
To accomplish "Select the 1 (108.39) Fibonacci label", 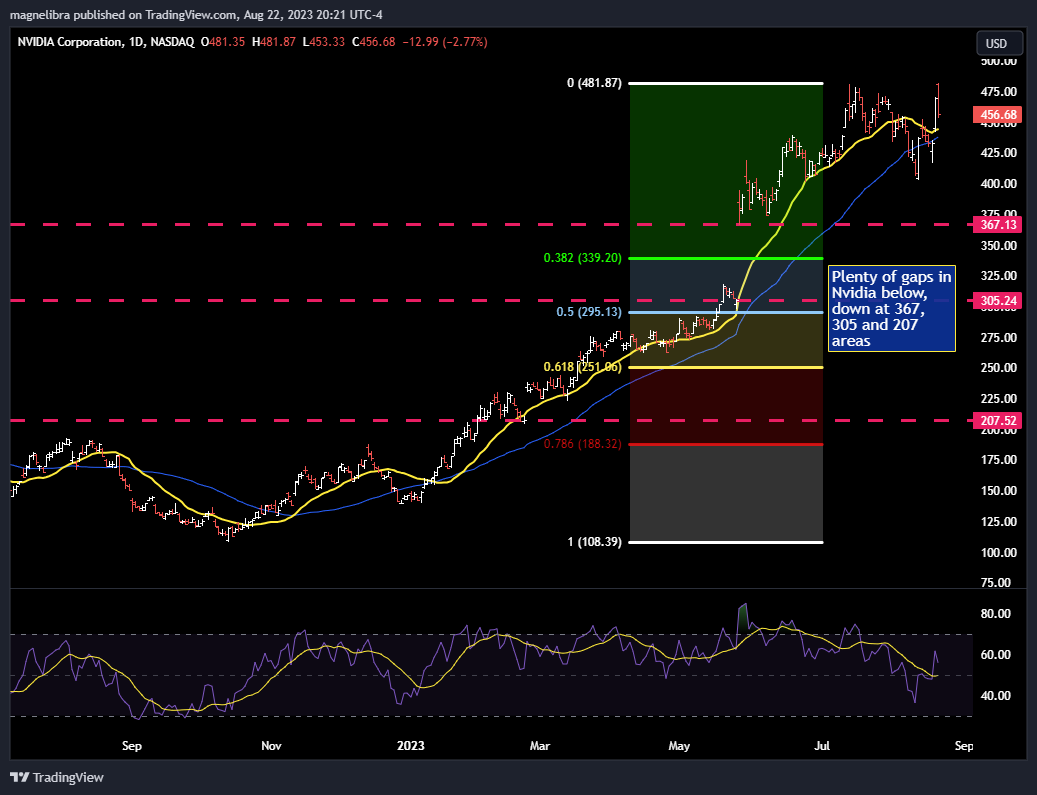I will (595, 542).
